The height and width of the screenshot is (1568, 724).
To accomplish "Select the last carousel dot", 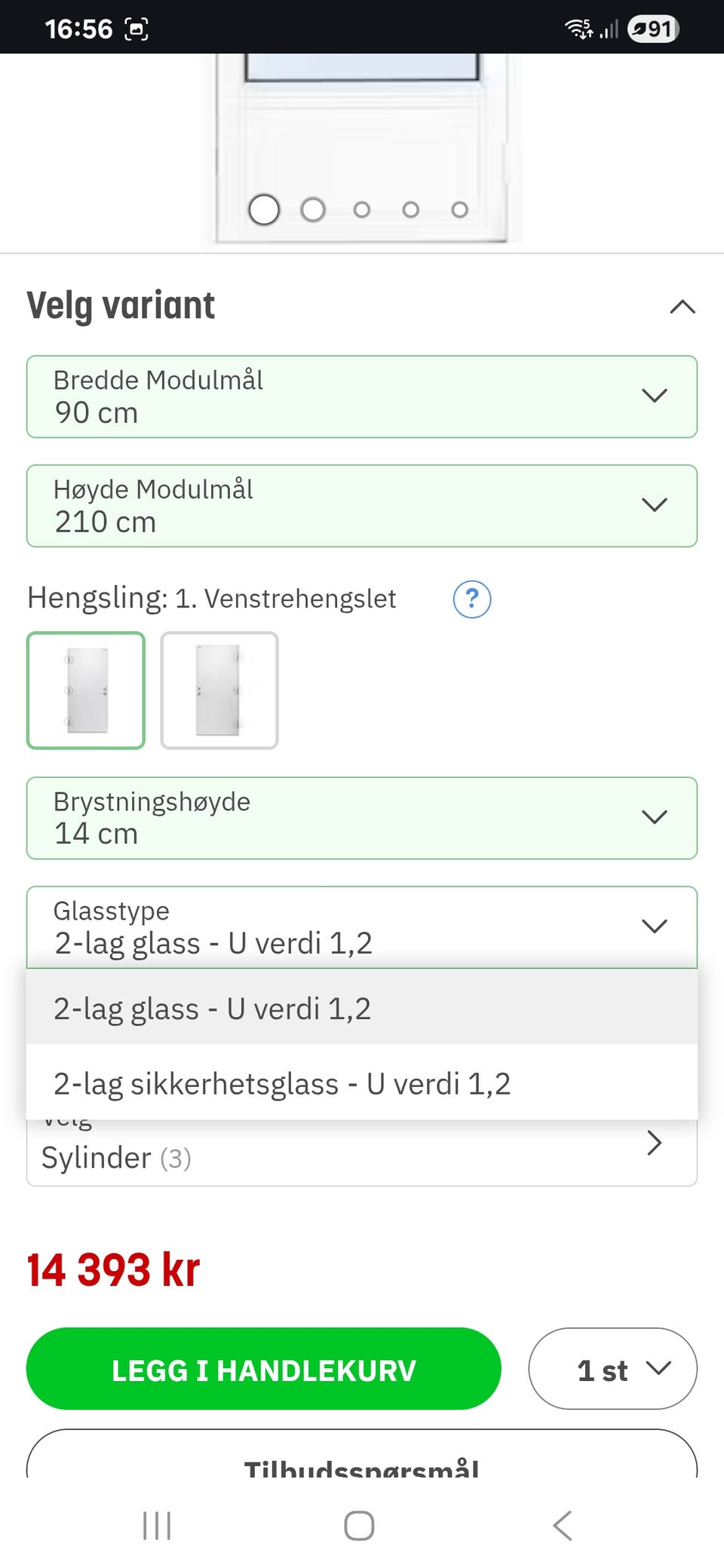I will coord(459,210).
